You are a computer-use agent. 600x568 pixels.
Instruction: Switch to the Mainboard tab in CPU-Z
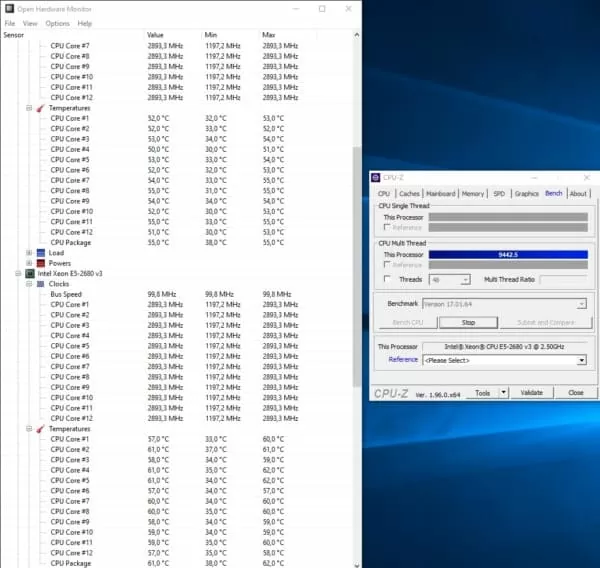point(441,194)
